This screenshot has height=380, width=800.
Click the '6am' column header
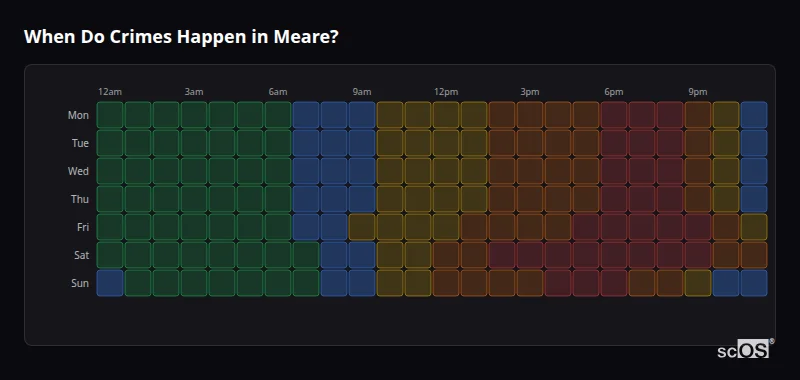pyautogui.click(x=278, y=92)
